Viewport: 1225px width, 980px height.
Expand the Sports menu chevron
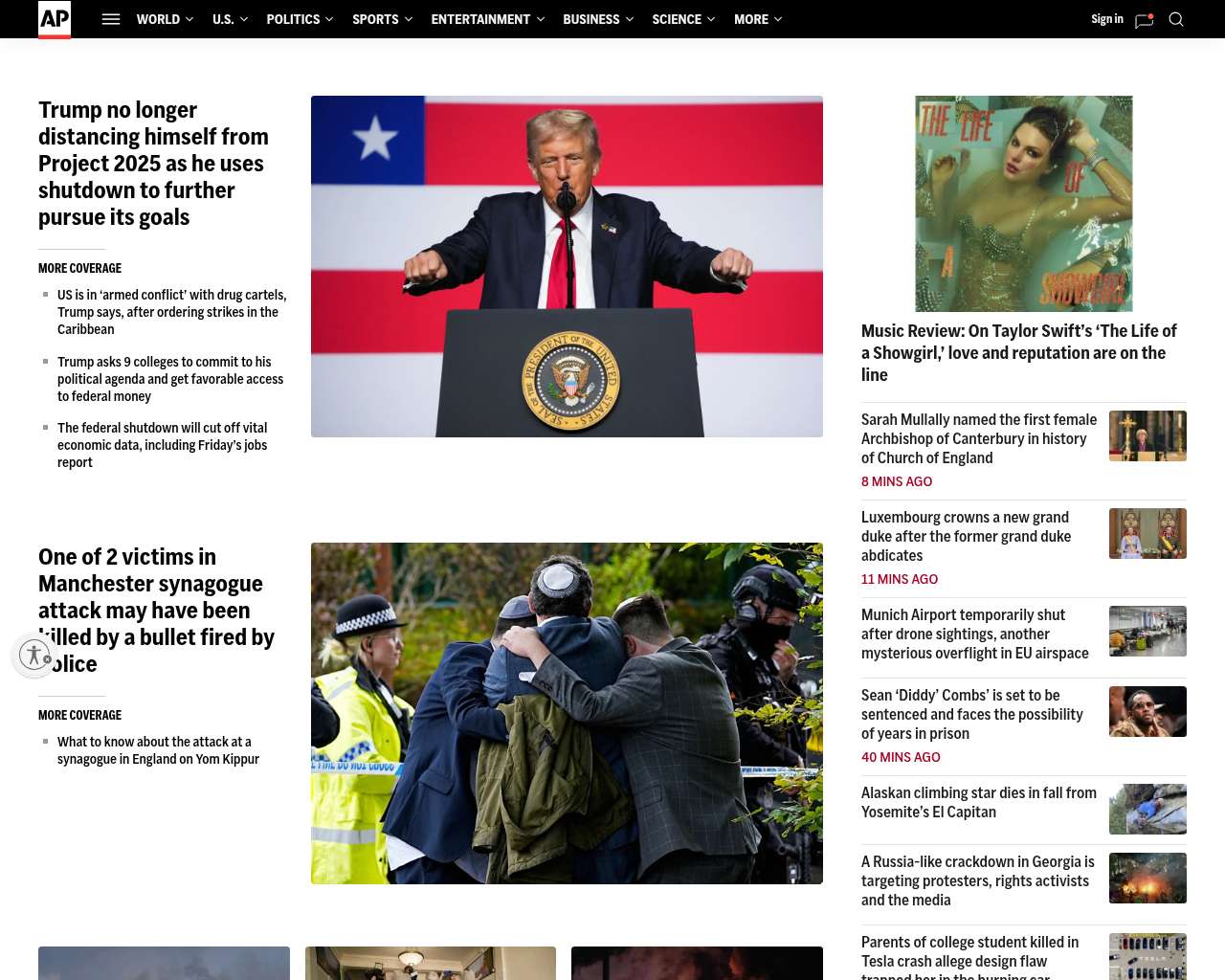pyautogui.click(x=409, y=19)
